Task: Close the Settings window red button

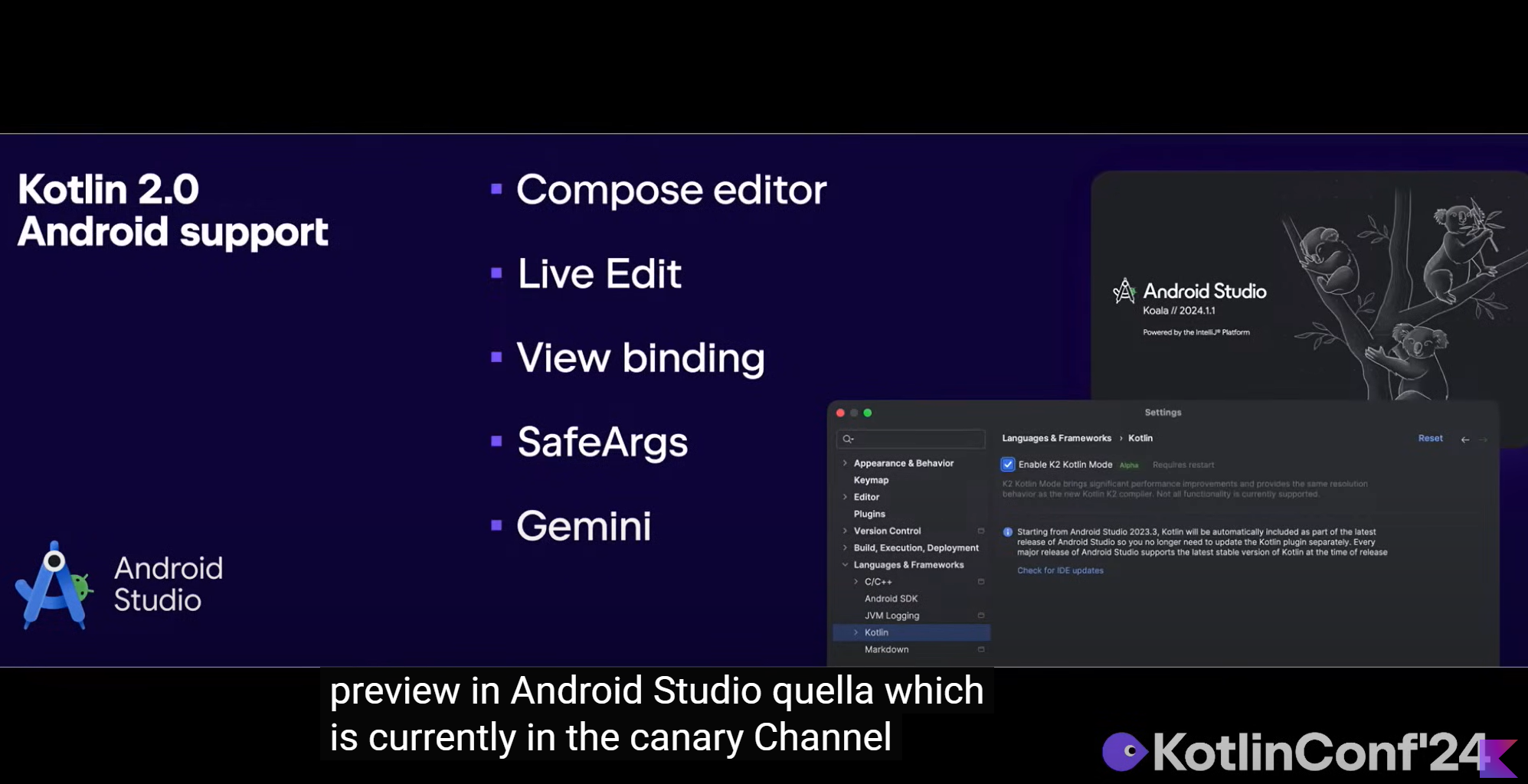Action: [840, 413]
